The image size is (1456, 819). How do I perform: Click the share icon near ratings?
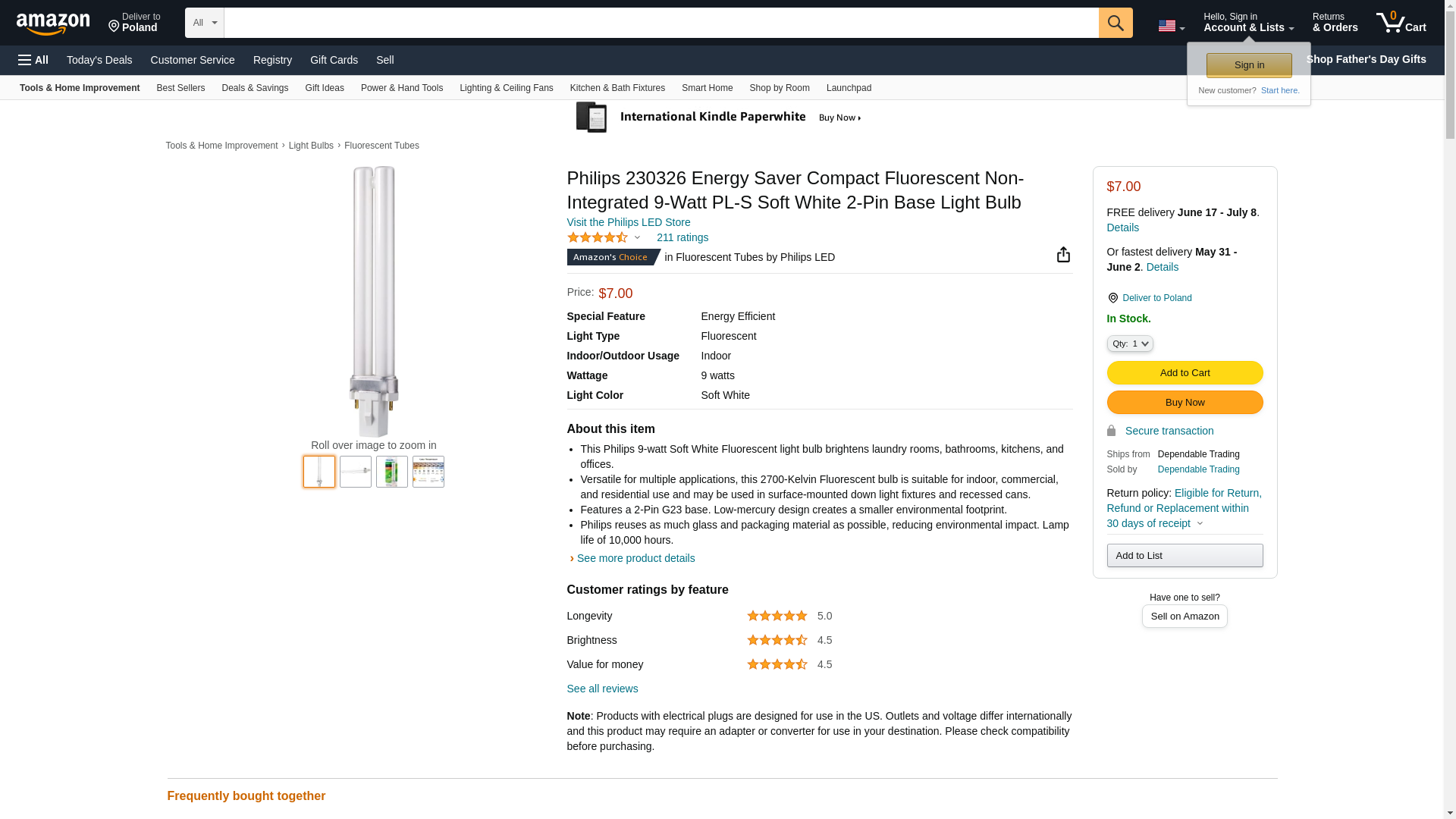coord(1063,255)
